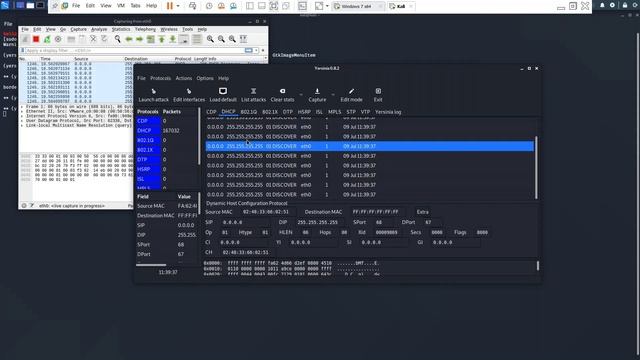Click lock icon in top panel

625,5
